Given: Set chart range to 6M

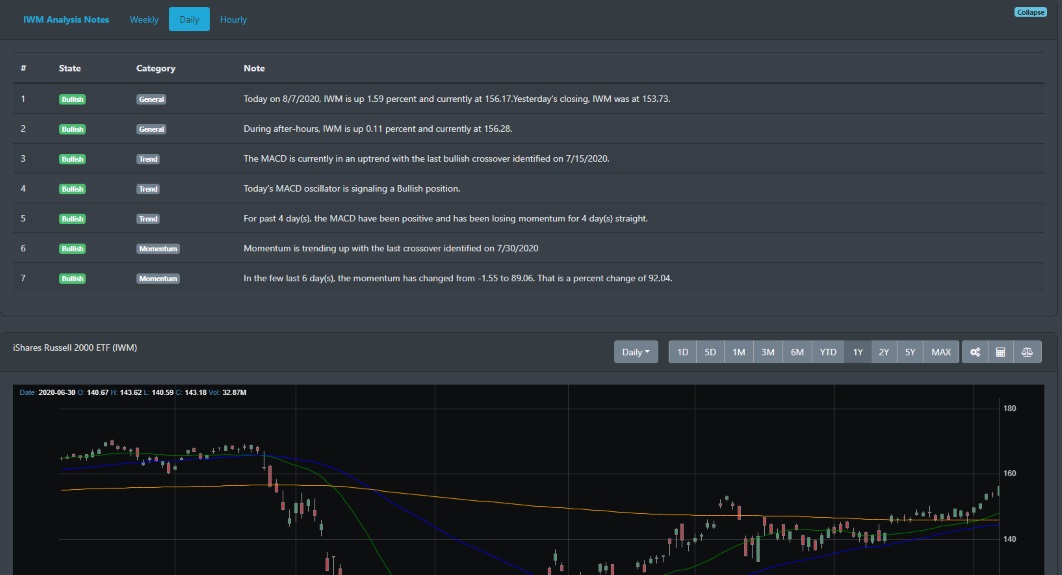Looking at the screenshot, I should pyautogui.click(x=797, y=352).
